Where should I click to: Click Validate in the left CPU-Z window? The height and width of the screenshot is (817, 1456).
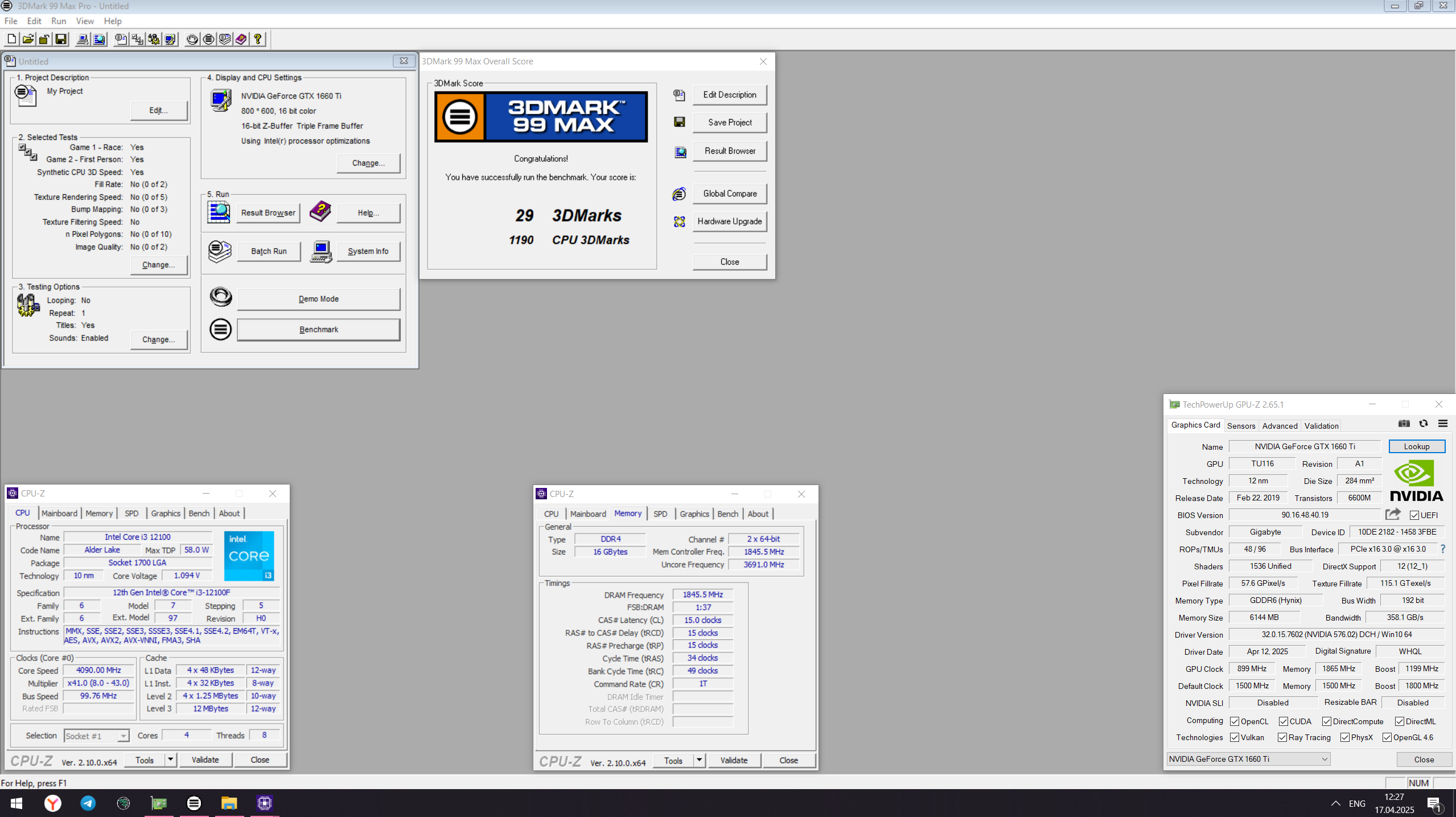click(x=205, y=760)
